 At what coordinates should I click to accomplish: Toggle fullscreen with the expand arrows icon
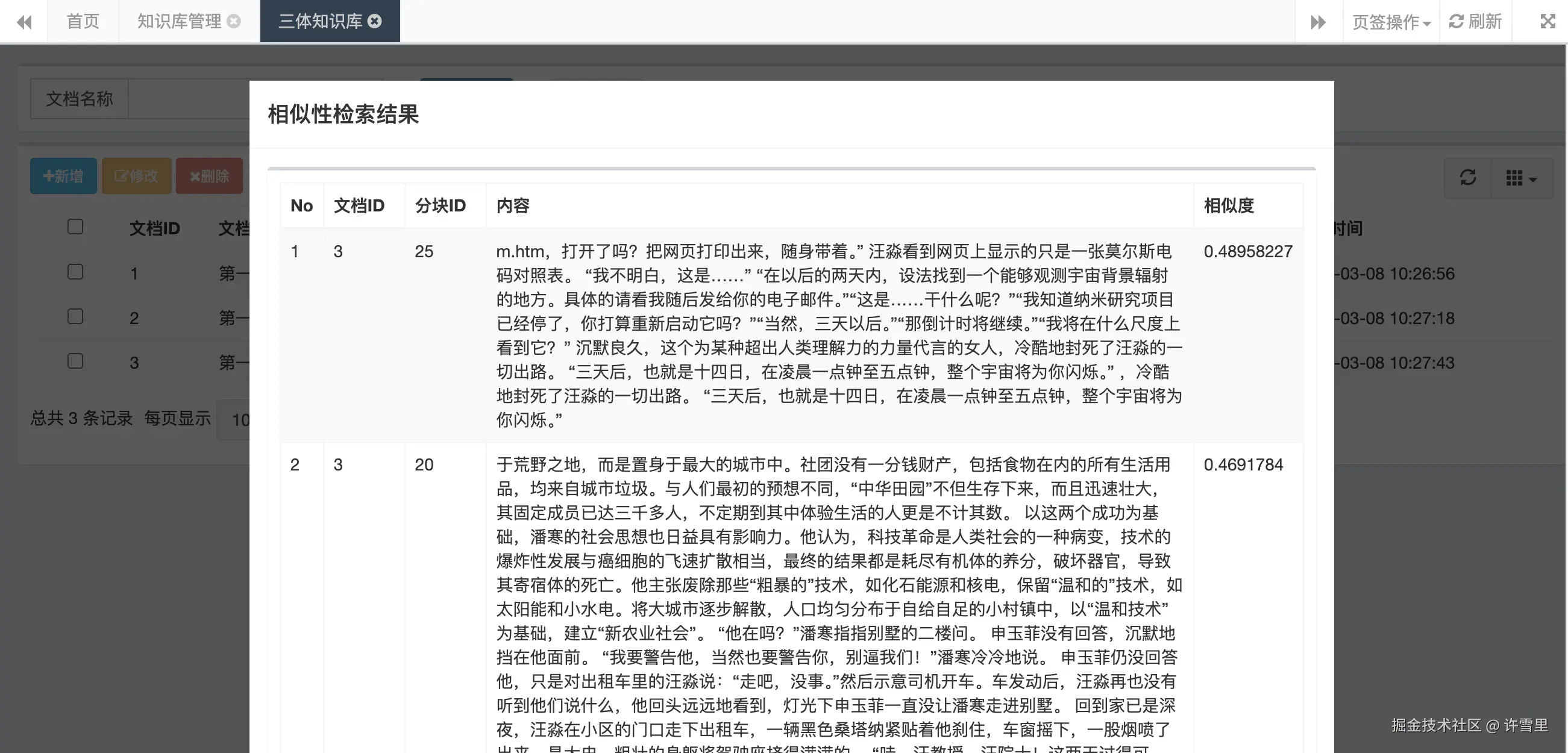pos(1548,22)
